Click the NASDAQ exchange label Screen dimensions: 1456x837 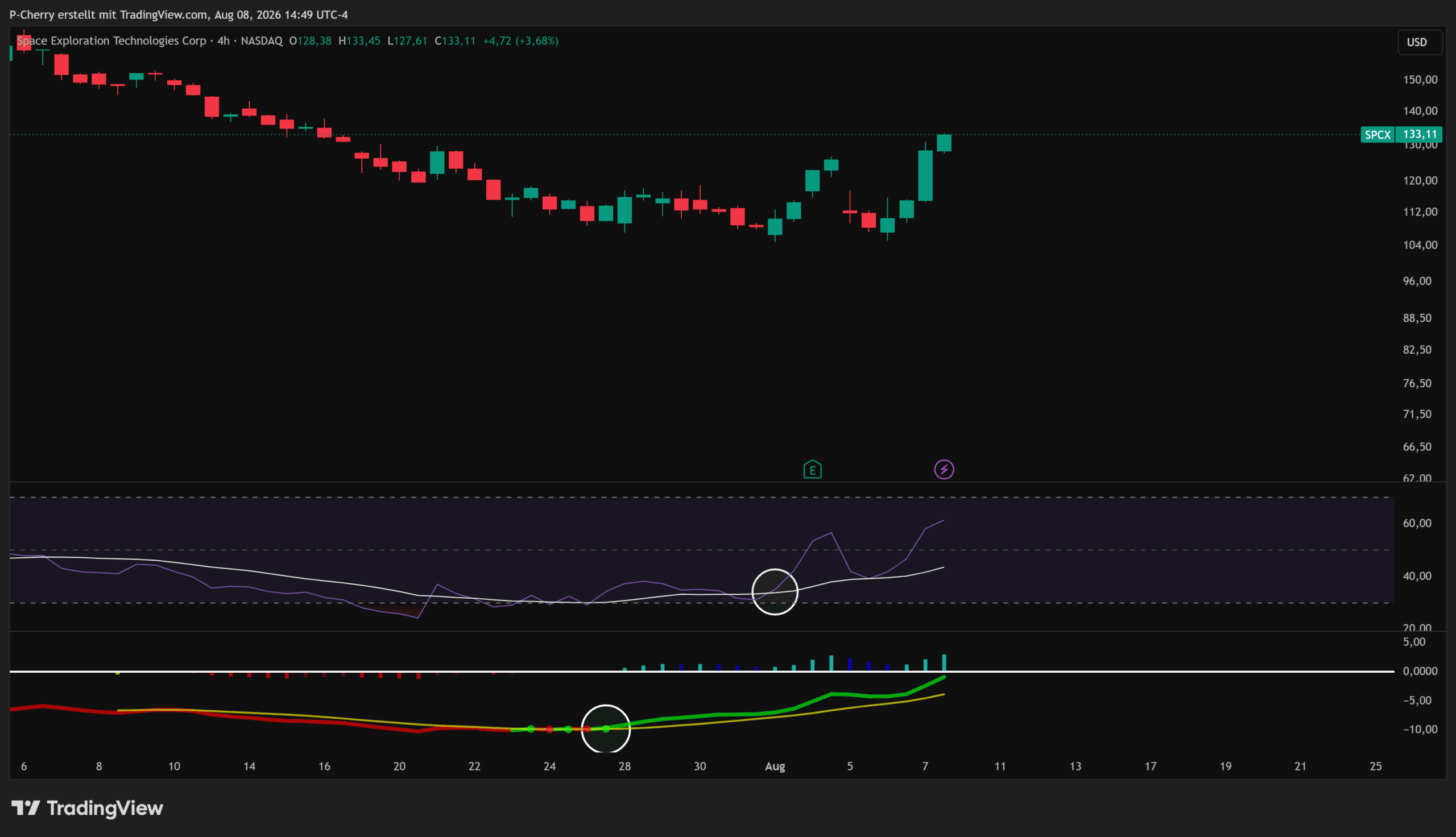[x=262, y=41]
